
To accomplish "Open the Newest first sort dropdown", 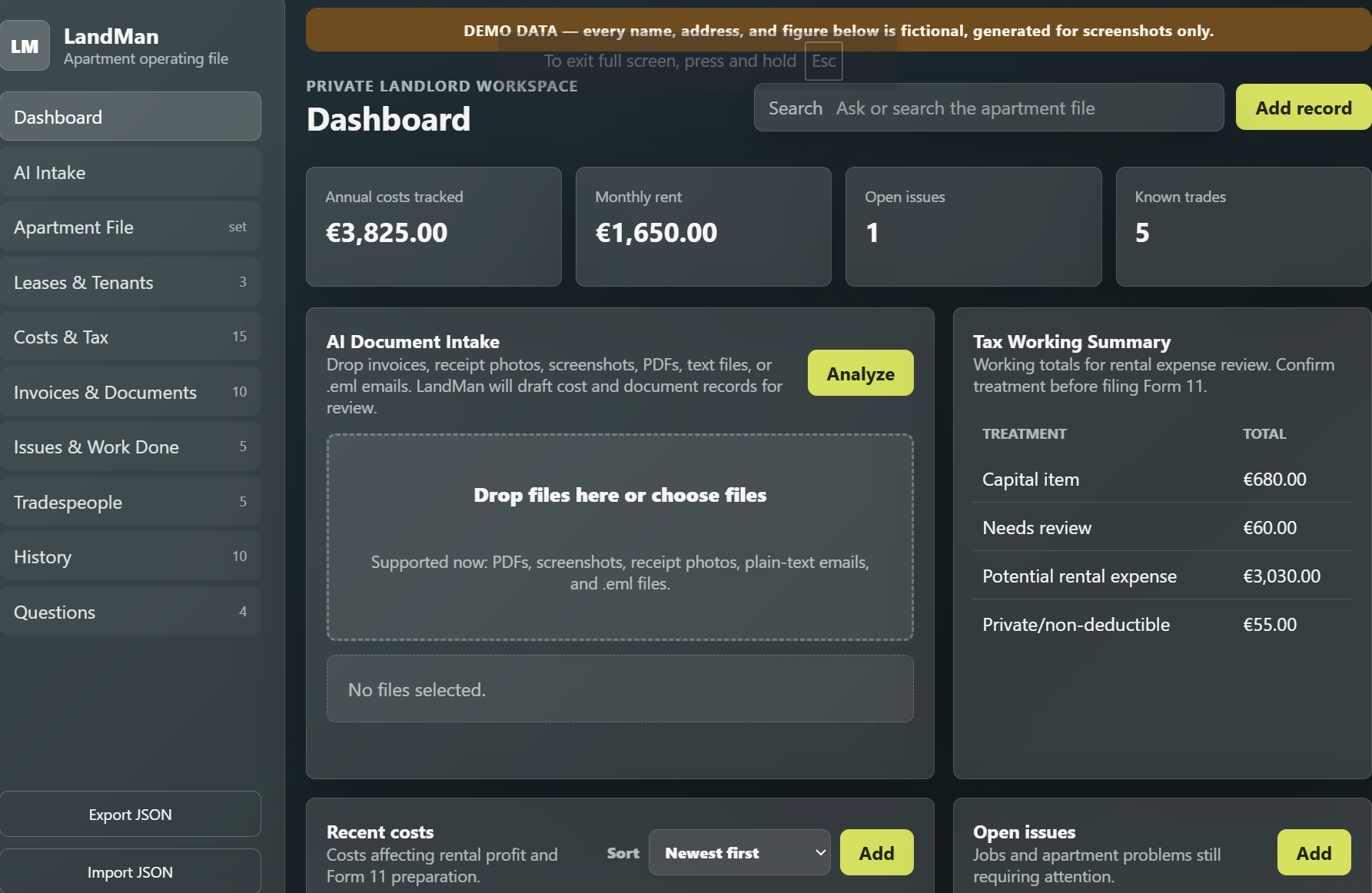I will pos(739,852).
